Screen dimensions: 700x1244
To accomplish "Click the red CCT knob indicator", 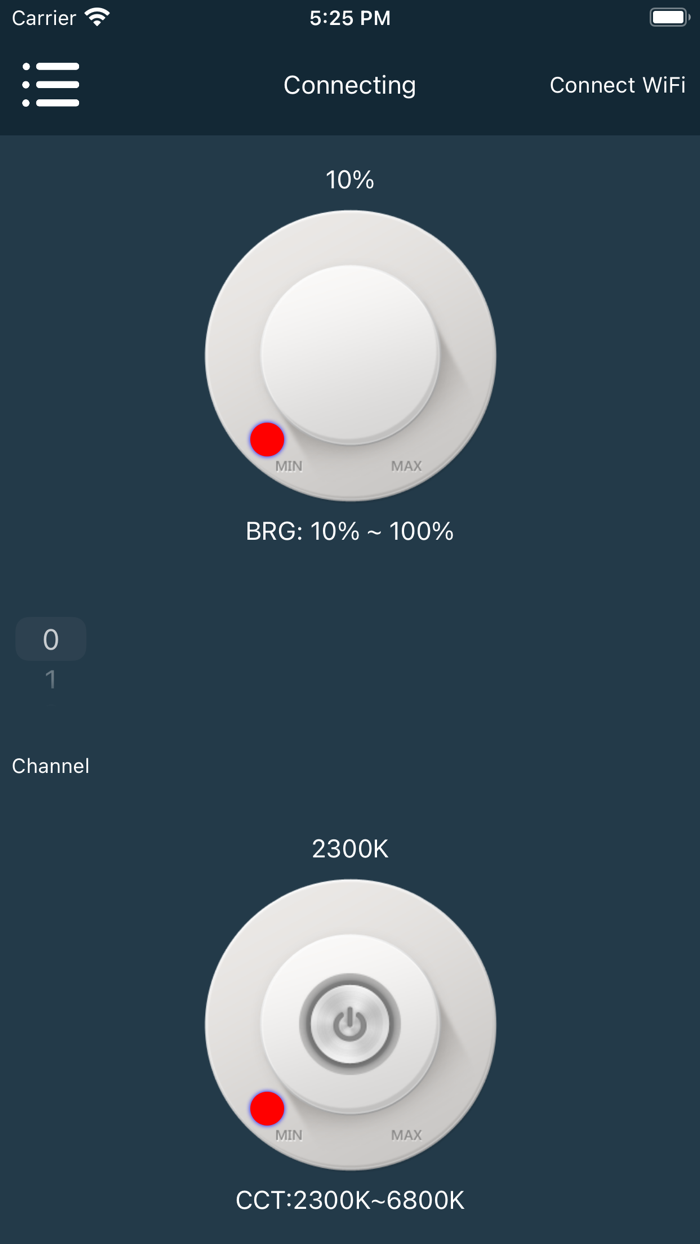I will tap(267, 1108).
